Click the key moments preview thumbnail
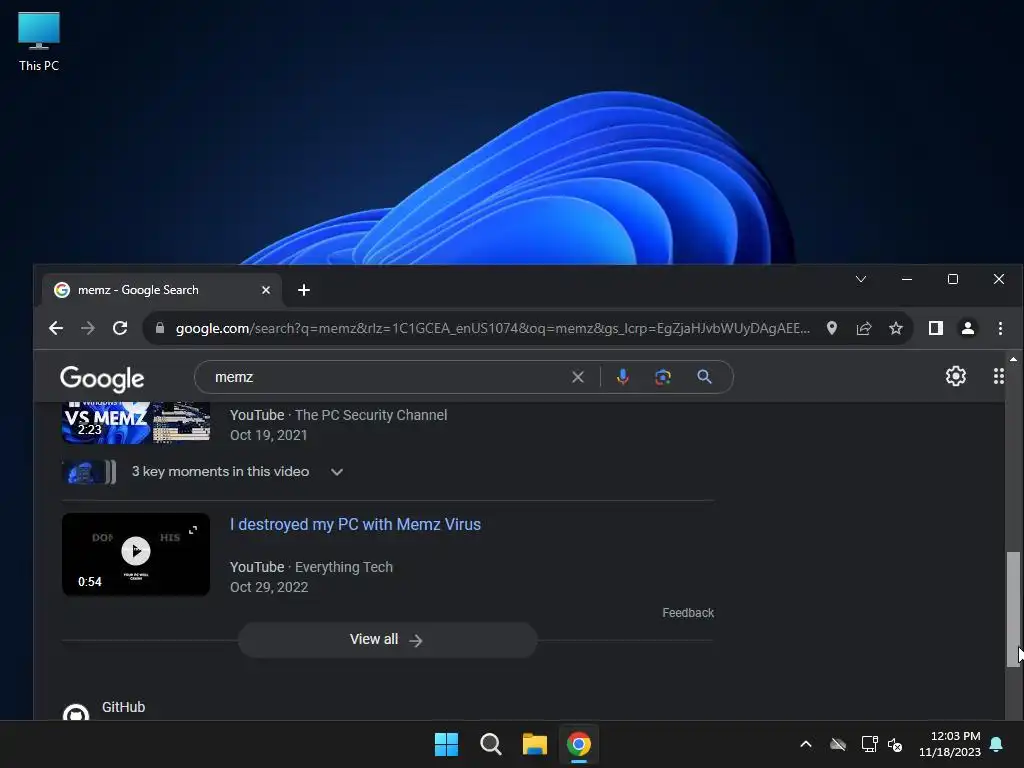Image resolution: width=1024 pixels, height=768 pixels. pos(89,472)
